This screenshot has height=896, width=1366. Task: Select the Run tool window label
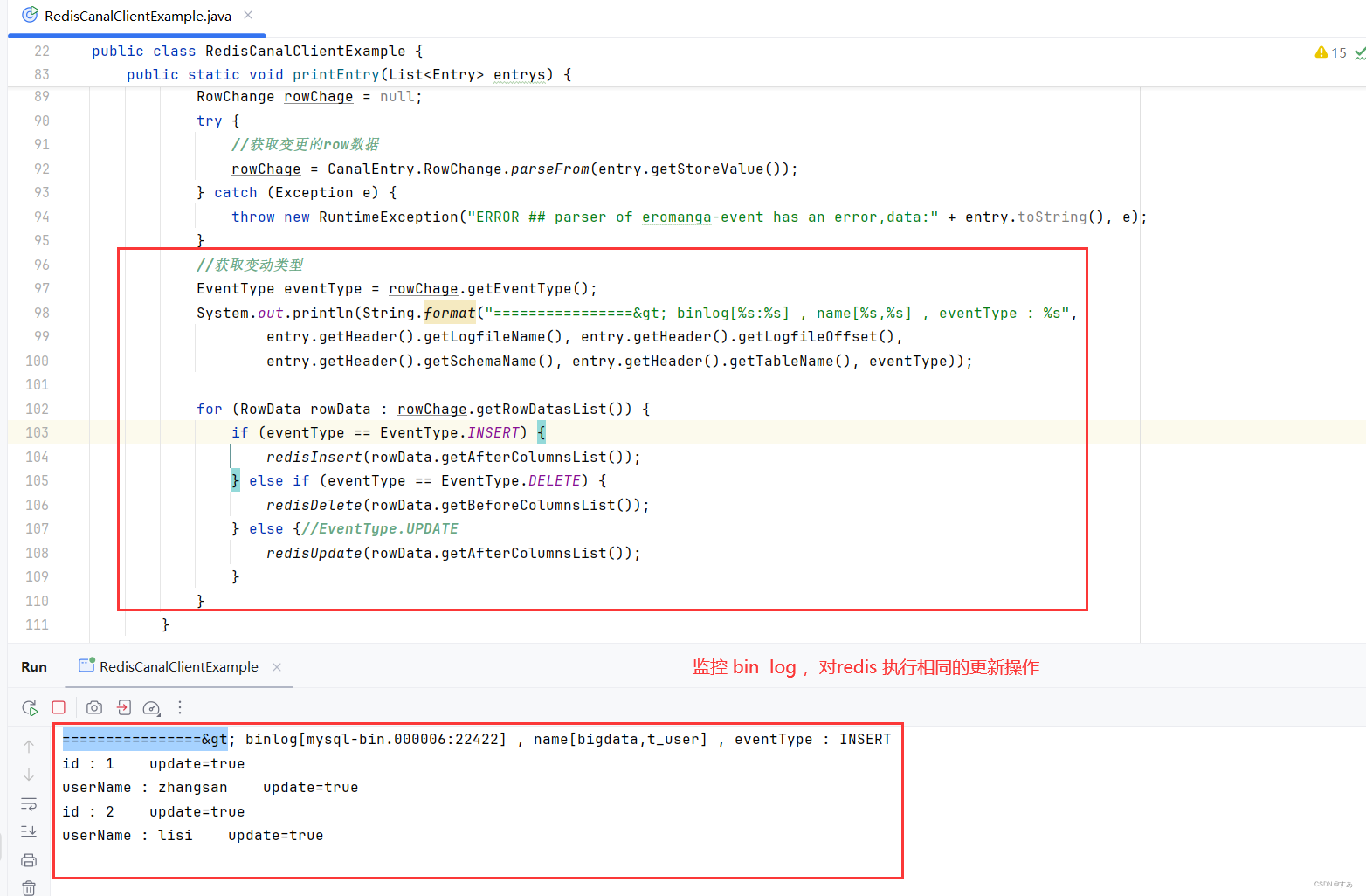[x=34, y=666]
